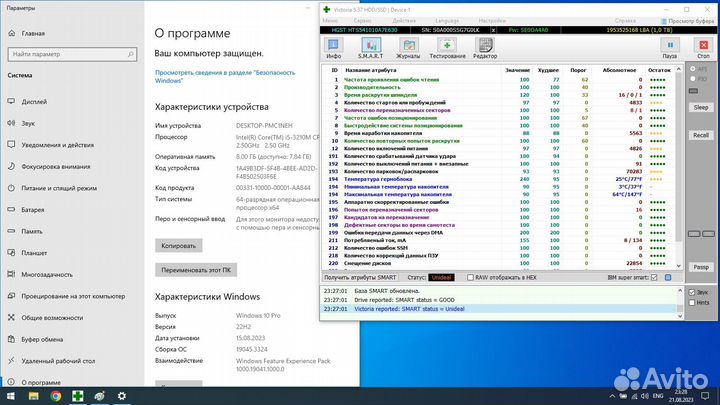Click the search magnifier in Найти параметр

(130, 54)
